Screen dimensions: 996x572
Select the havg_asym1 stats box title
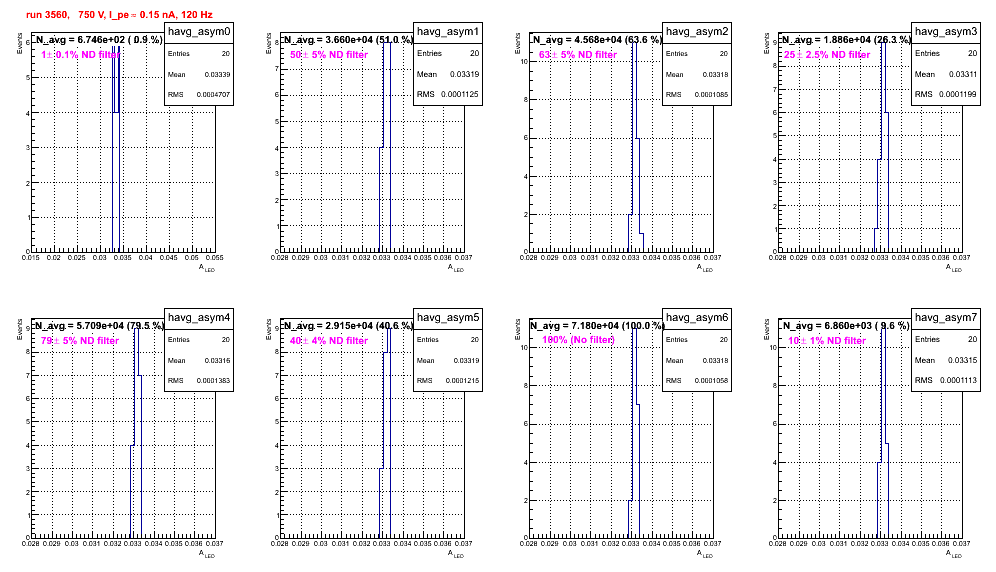point(448,32)
